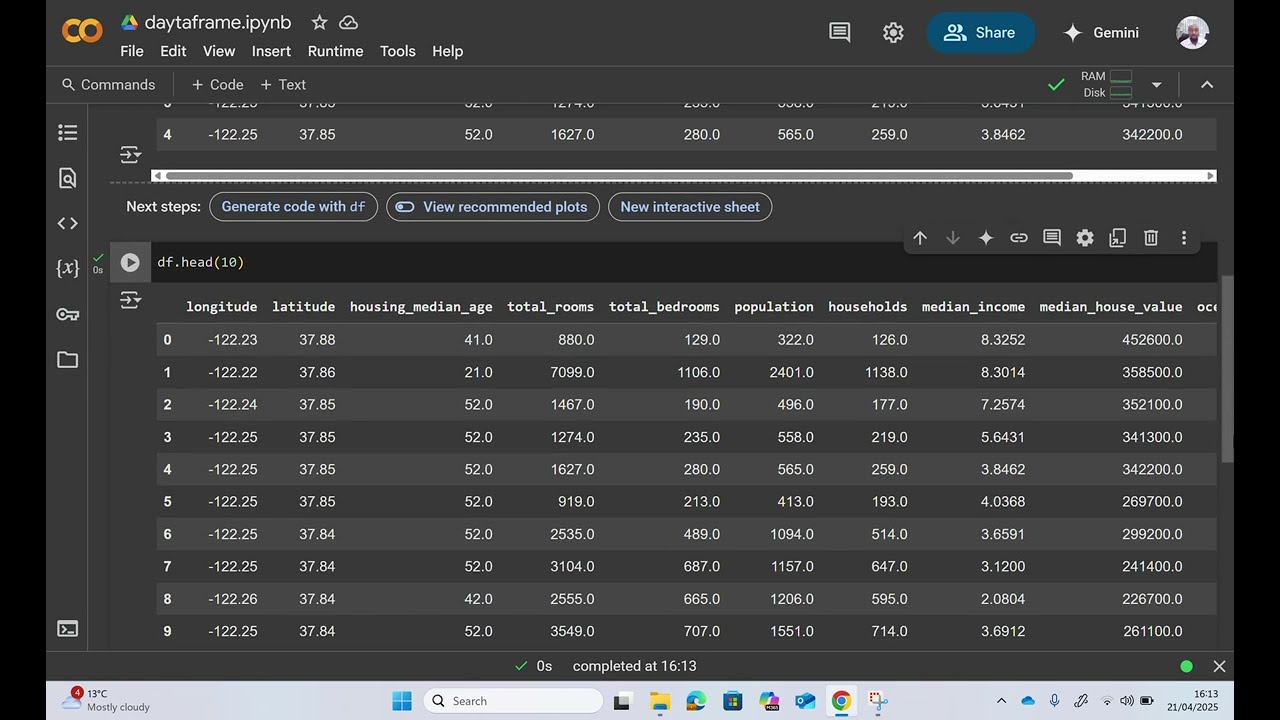The width and height of the screenshot is (1280, 720).
Task: Click the median_house_value column header
Action: [1111, 307]
